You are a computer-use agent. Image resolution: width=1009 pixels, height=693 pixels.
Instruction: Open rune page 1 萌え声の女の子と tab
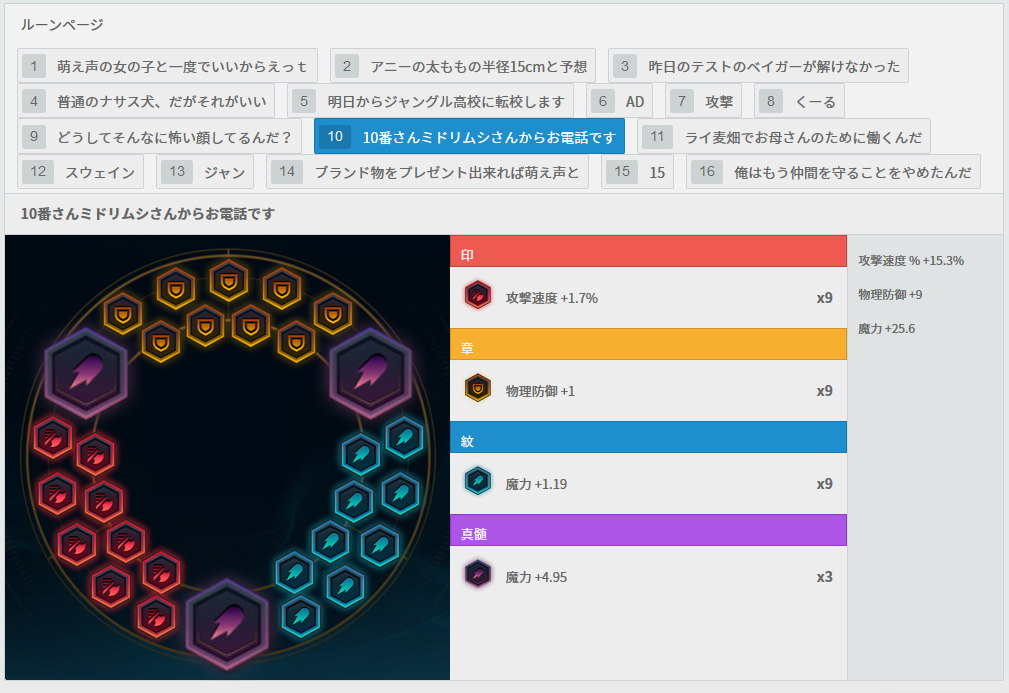pyautogui.click(x=167, y=66)
